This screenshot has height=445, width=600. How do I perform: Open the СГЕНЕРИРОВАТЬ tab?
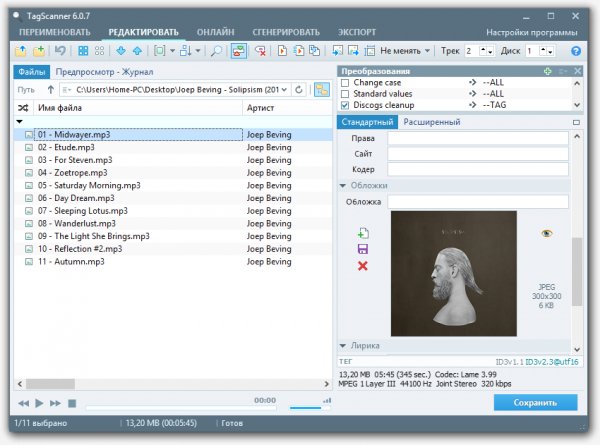tap(286, 33)
